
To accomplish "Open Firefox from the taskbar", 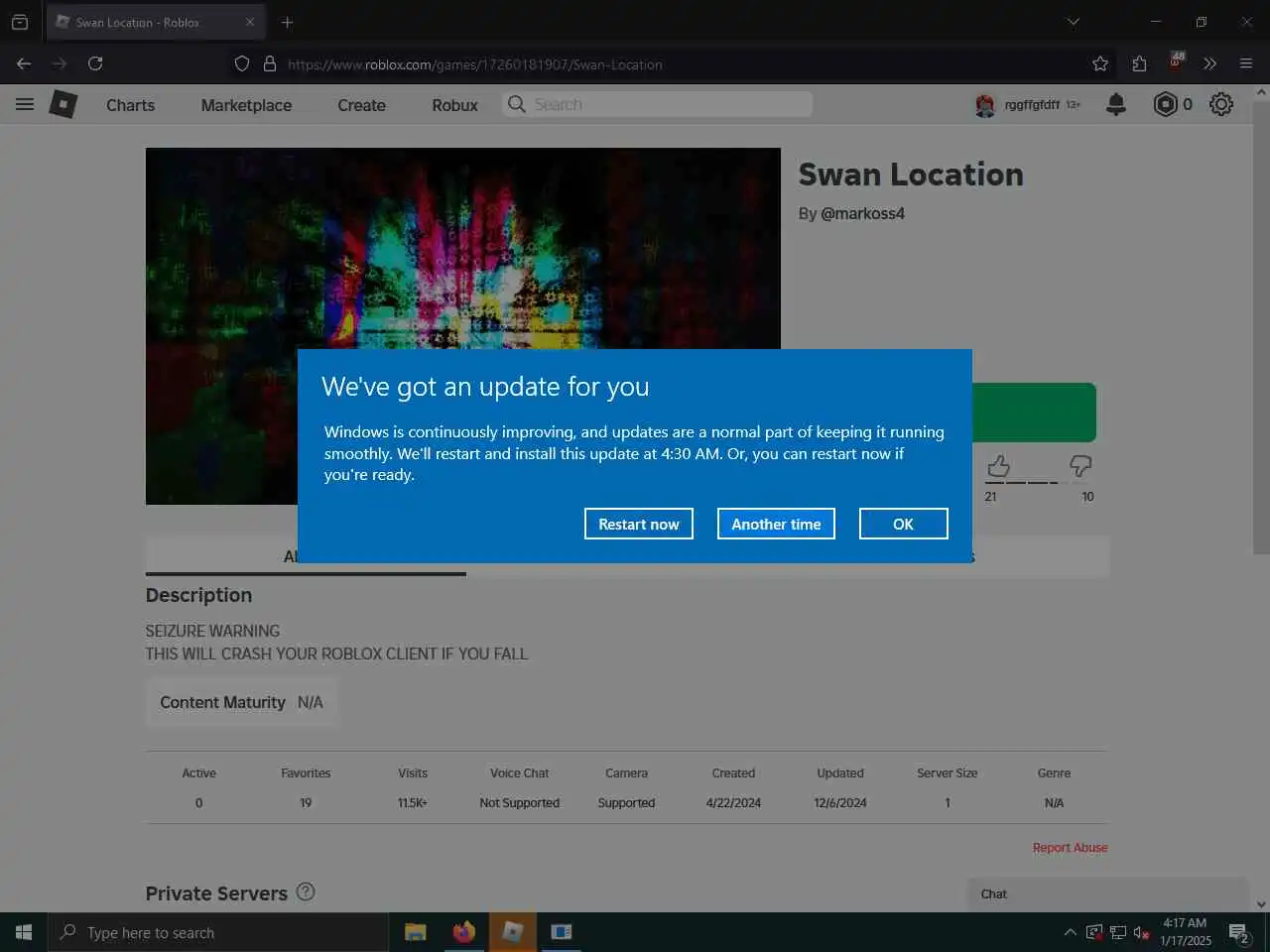I will (463, 932).
